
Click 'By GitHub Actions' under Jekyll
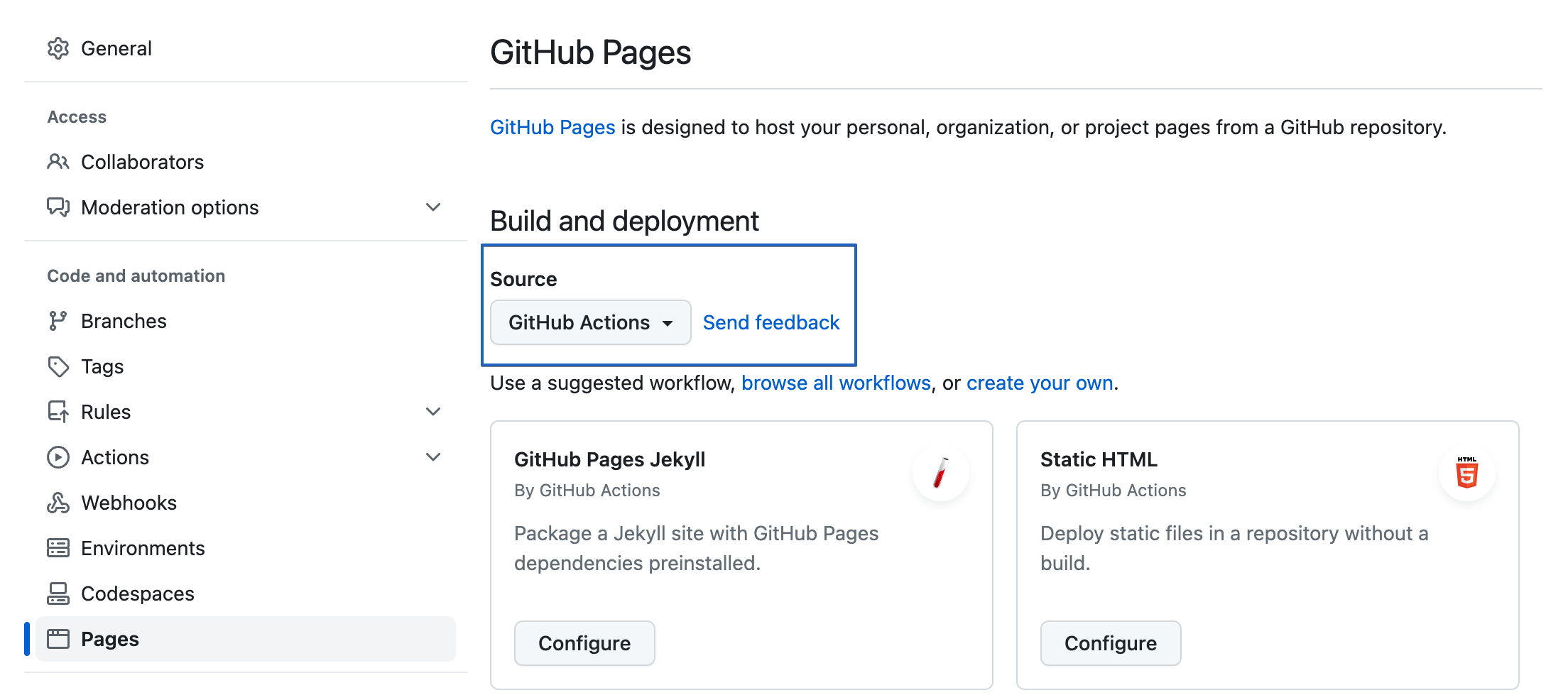[x=587, y=491]
